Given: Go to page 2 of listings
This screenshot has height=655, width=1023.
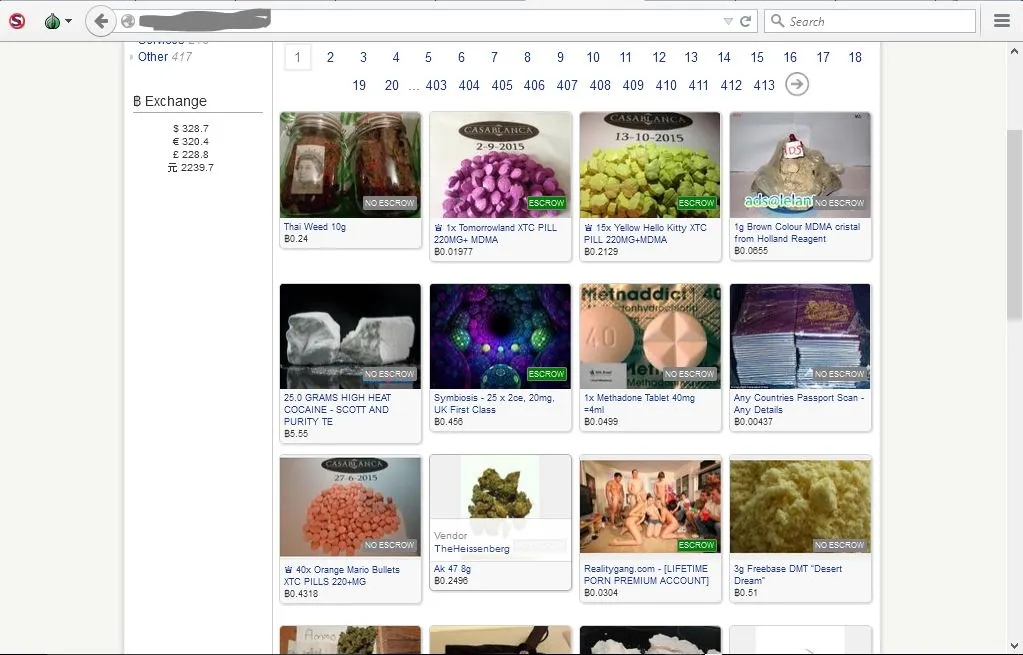Looking at the screenshot, I should (330, 58).
